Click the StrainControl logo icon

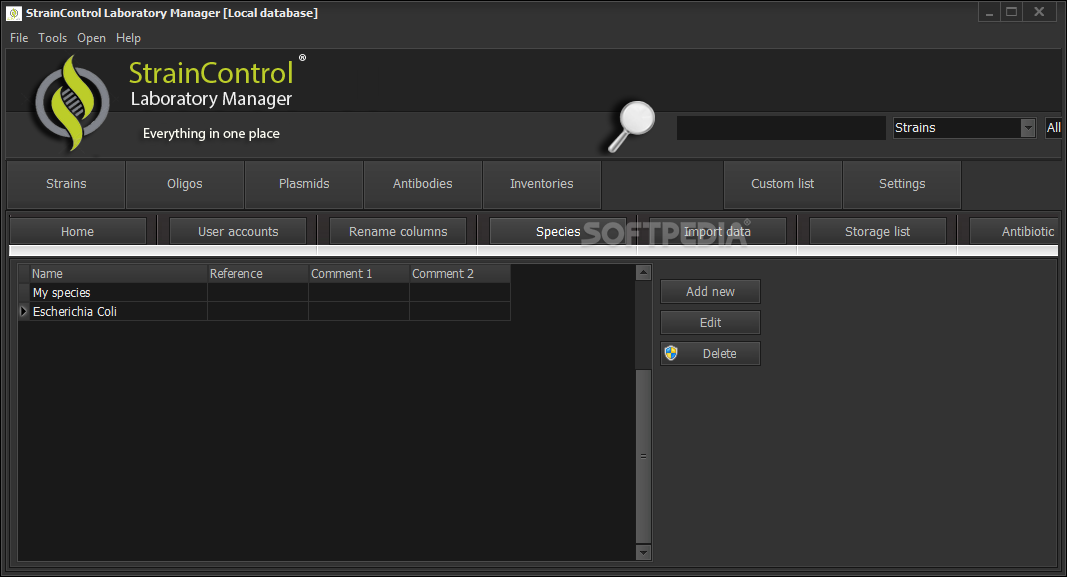coord(72,103)
